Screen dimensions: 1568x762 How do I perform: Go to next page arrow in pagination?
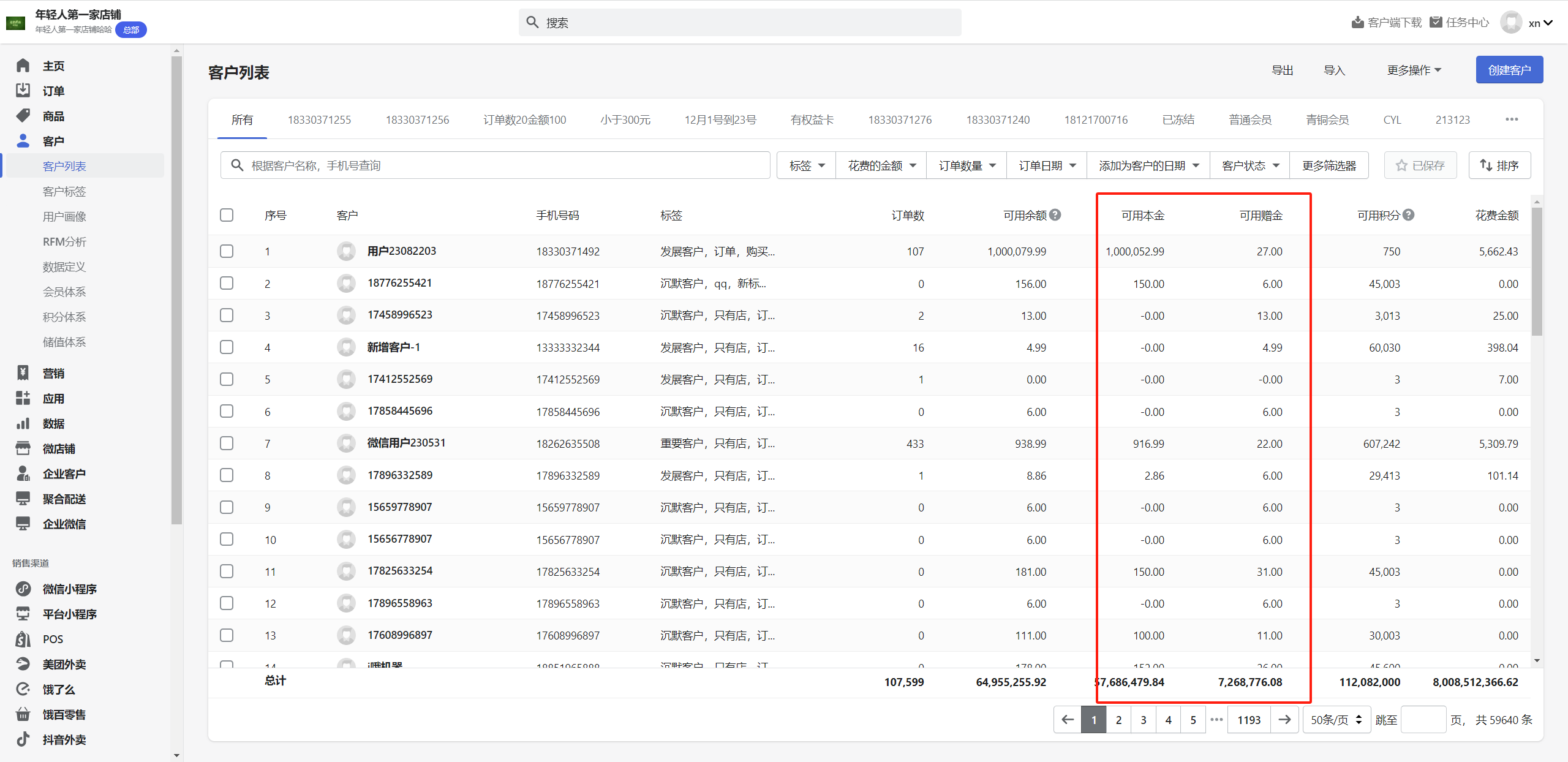[1284, 720]
